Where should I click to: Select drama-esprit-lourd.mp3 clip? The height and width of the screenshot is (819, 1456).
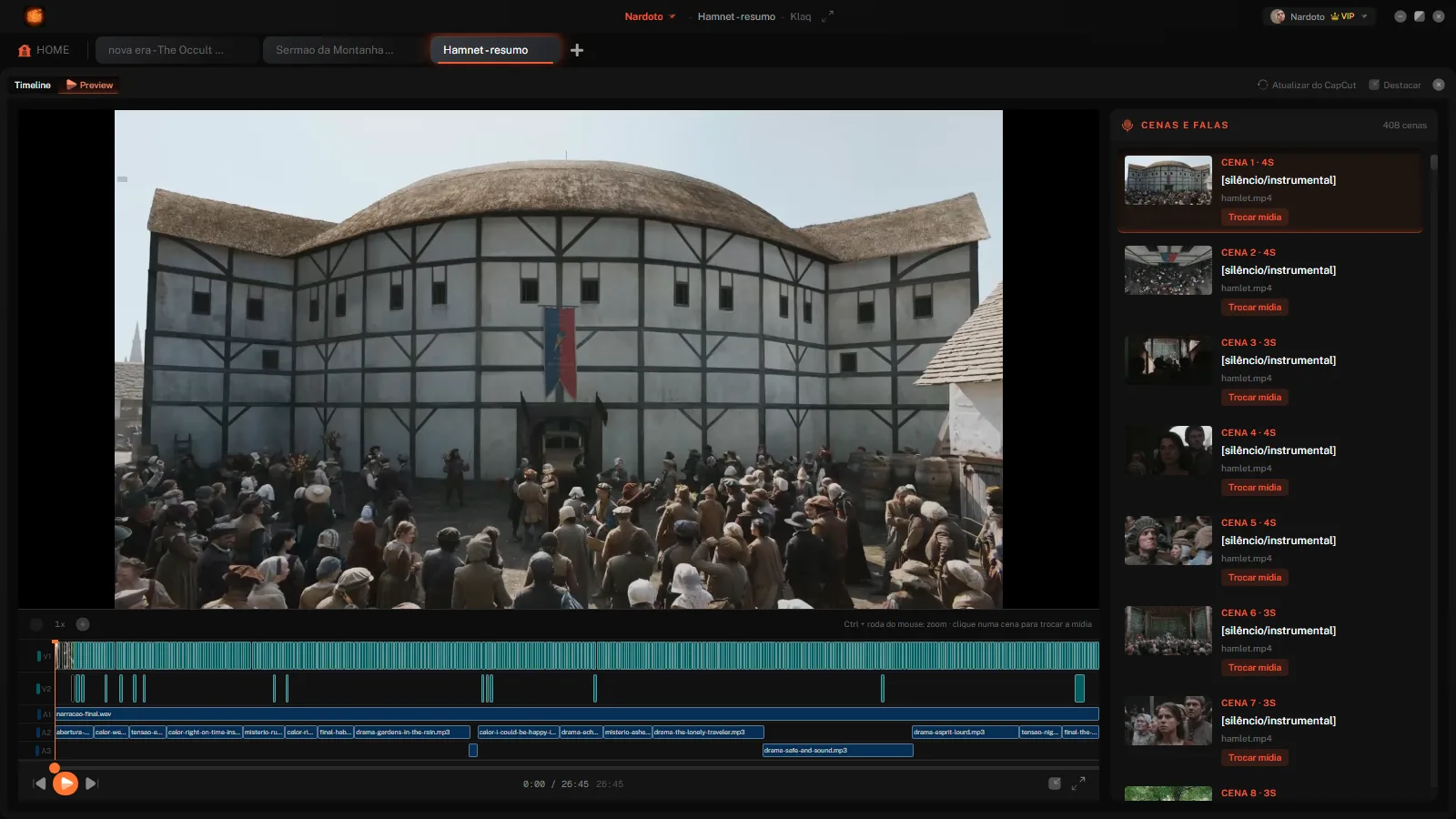pos(966,733)
